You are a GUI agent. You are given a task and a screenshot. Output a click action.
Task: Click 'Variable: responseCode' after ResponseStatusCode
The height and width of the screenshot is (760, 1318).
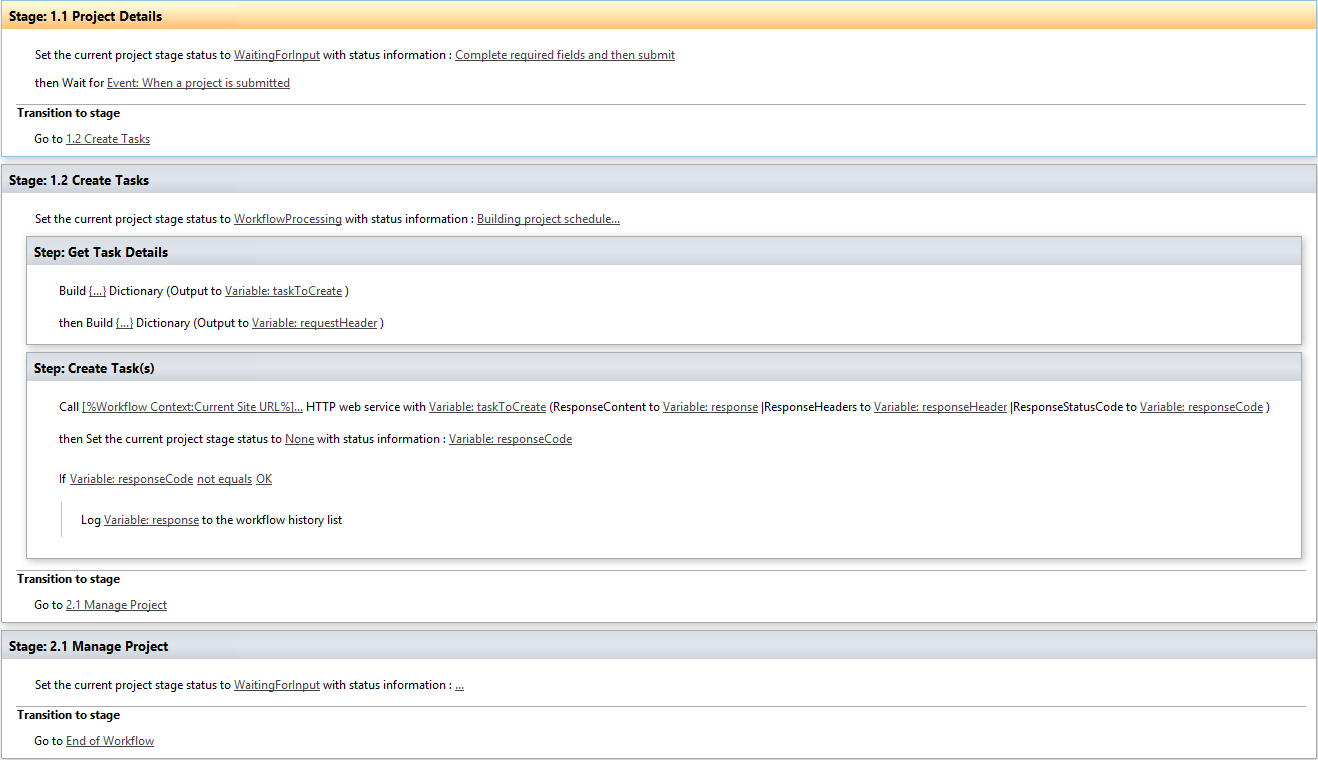1201,407
